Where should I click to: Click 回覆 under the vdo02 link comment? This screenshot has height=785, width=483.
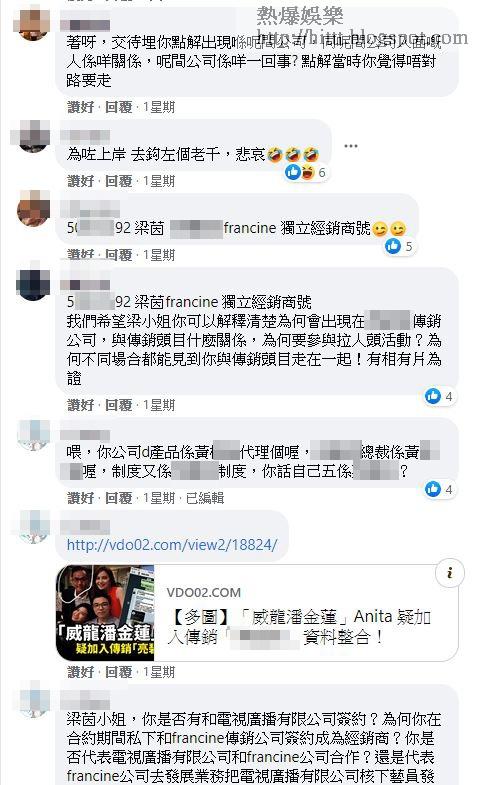click(x=119, y=672)
